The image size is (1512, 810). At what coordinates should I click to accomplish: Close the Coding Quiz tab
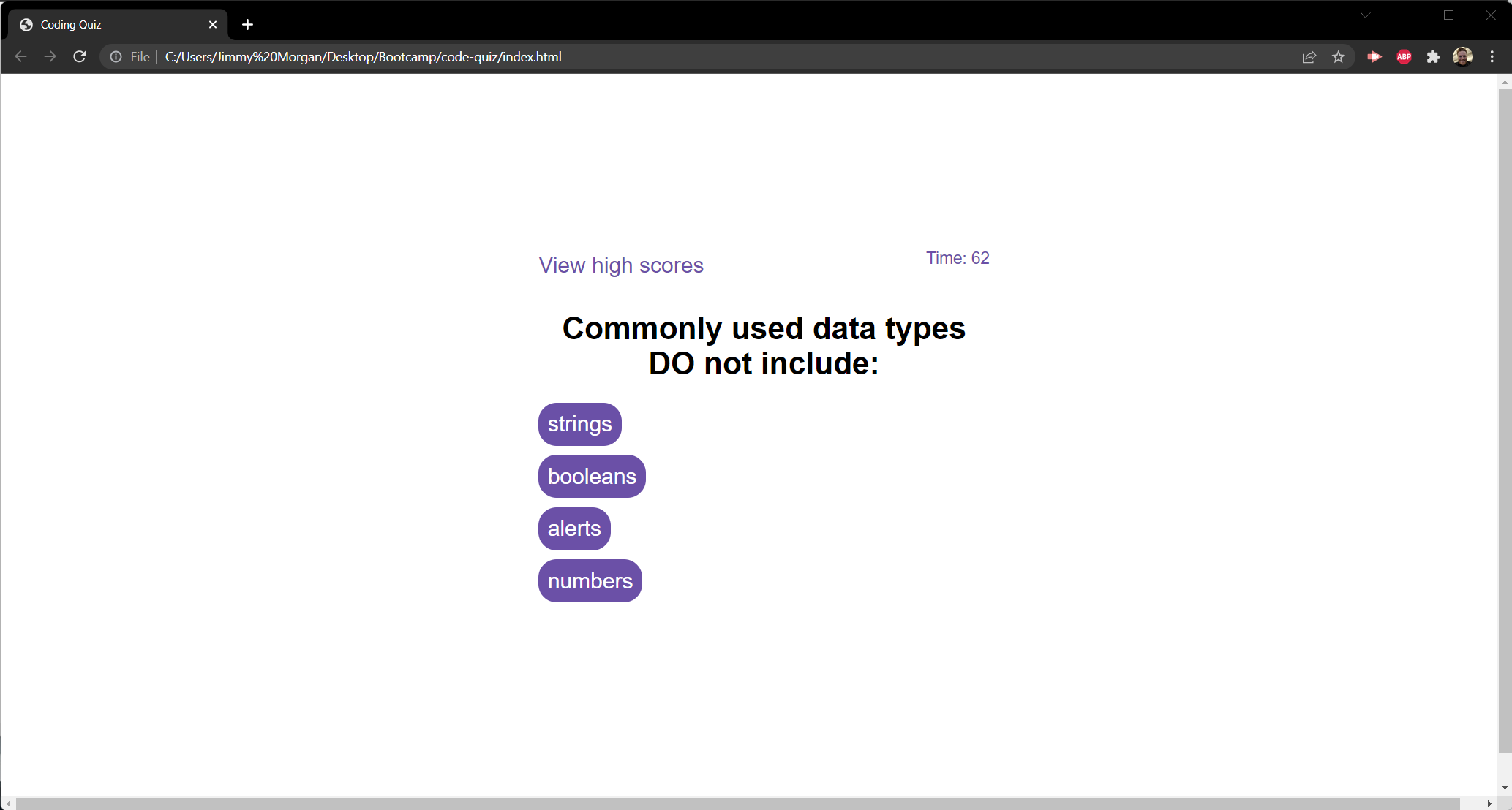click(213, 25)
